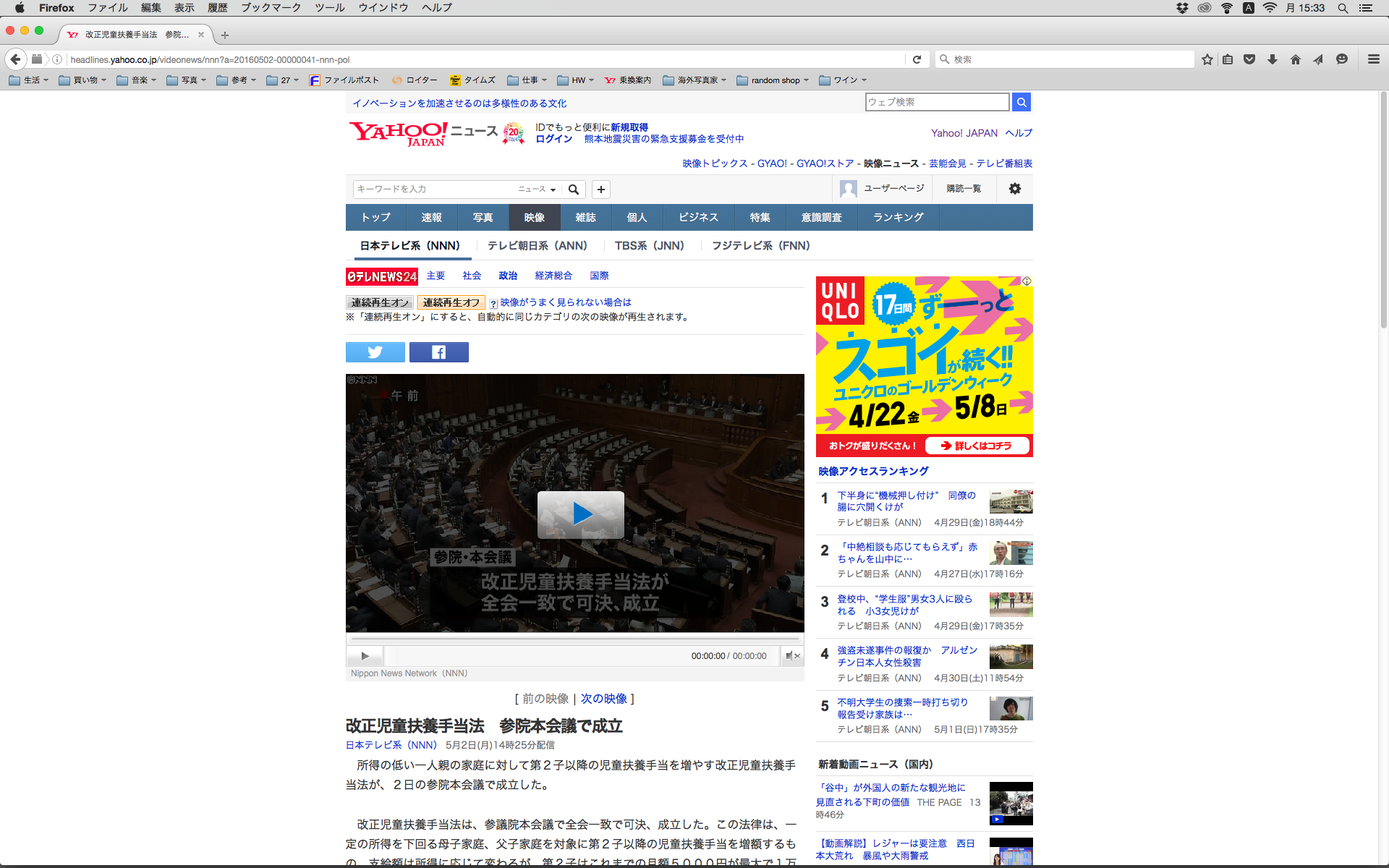The height and width of the screenshot is (868, 1389).
Task: Disable continuous playback with 連続再生オフ
Action: pyautogui.click(x=451, y=302)
